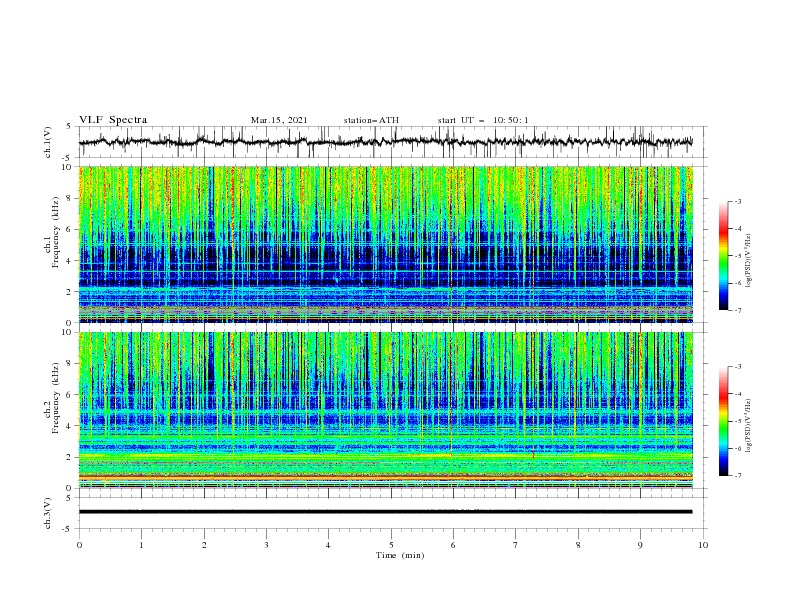Viewport: 792px width, 612px height.
Task: Click the "8" kHz tick on ch.1 frequency axis
Action: (x=71, y=198)
